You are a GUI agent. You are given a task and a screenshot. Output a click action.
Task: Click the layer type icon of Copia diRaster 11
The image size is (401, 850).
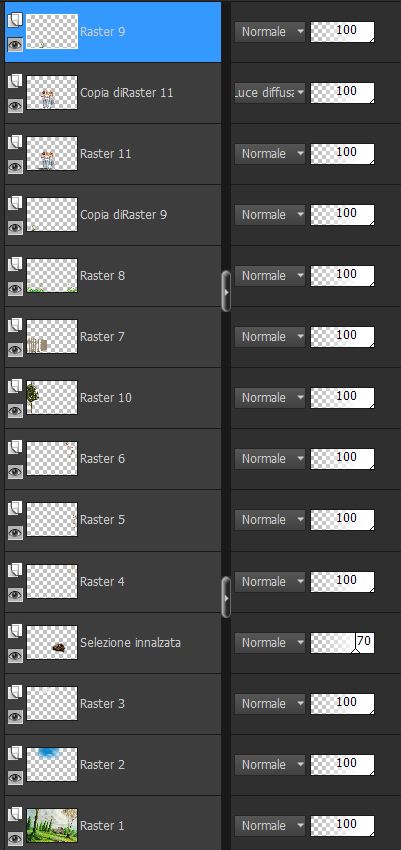[15, 81]
